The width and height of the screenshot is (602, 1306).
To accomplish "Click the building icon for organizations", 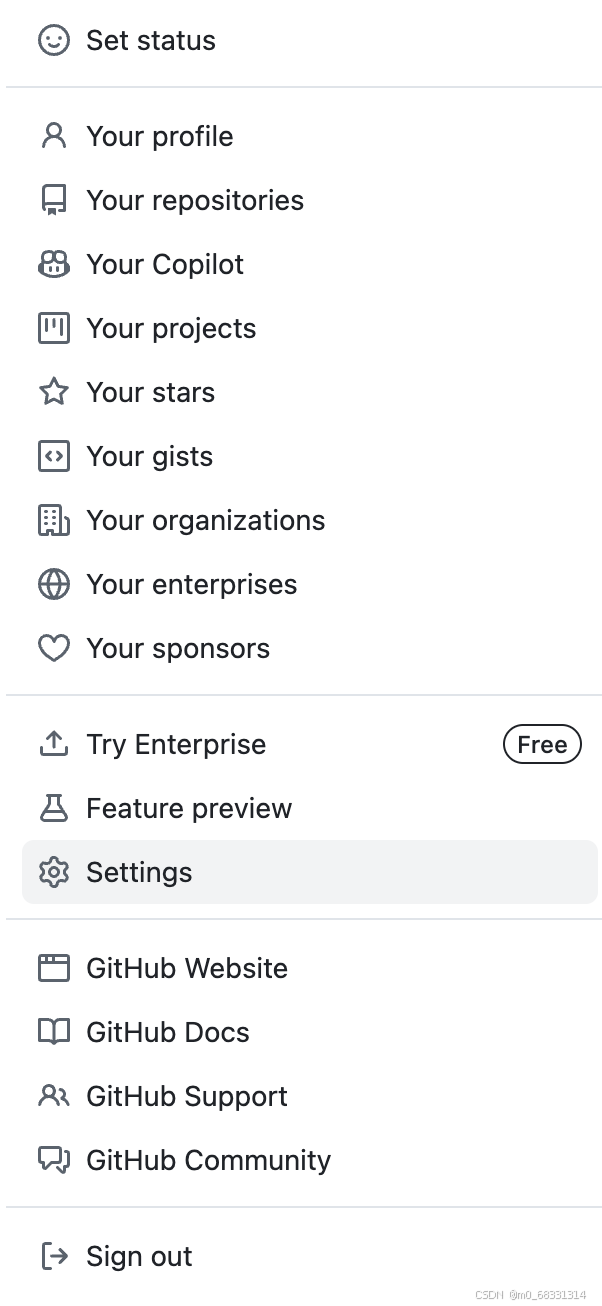I will tap(54, 520).
